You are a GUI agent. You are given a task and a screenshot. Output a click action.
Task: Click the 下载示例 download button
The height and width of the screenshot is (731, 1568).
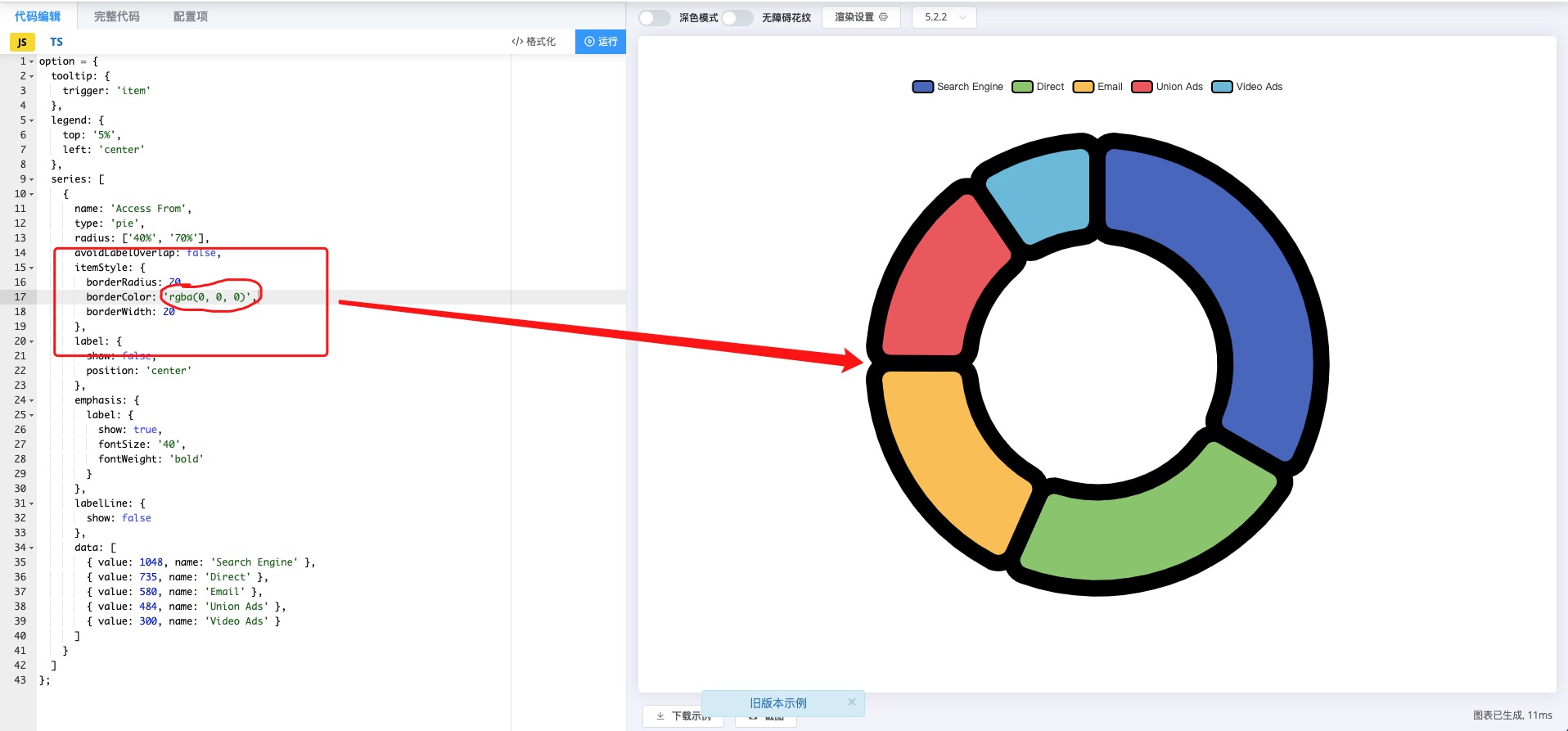click(x=683, y=715)
